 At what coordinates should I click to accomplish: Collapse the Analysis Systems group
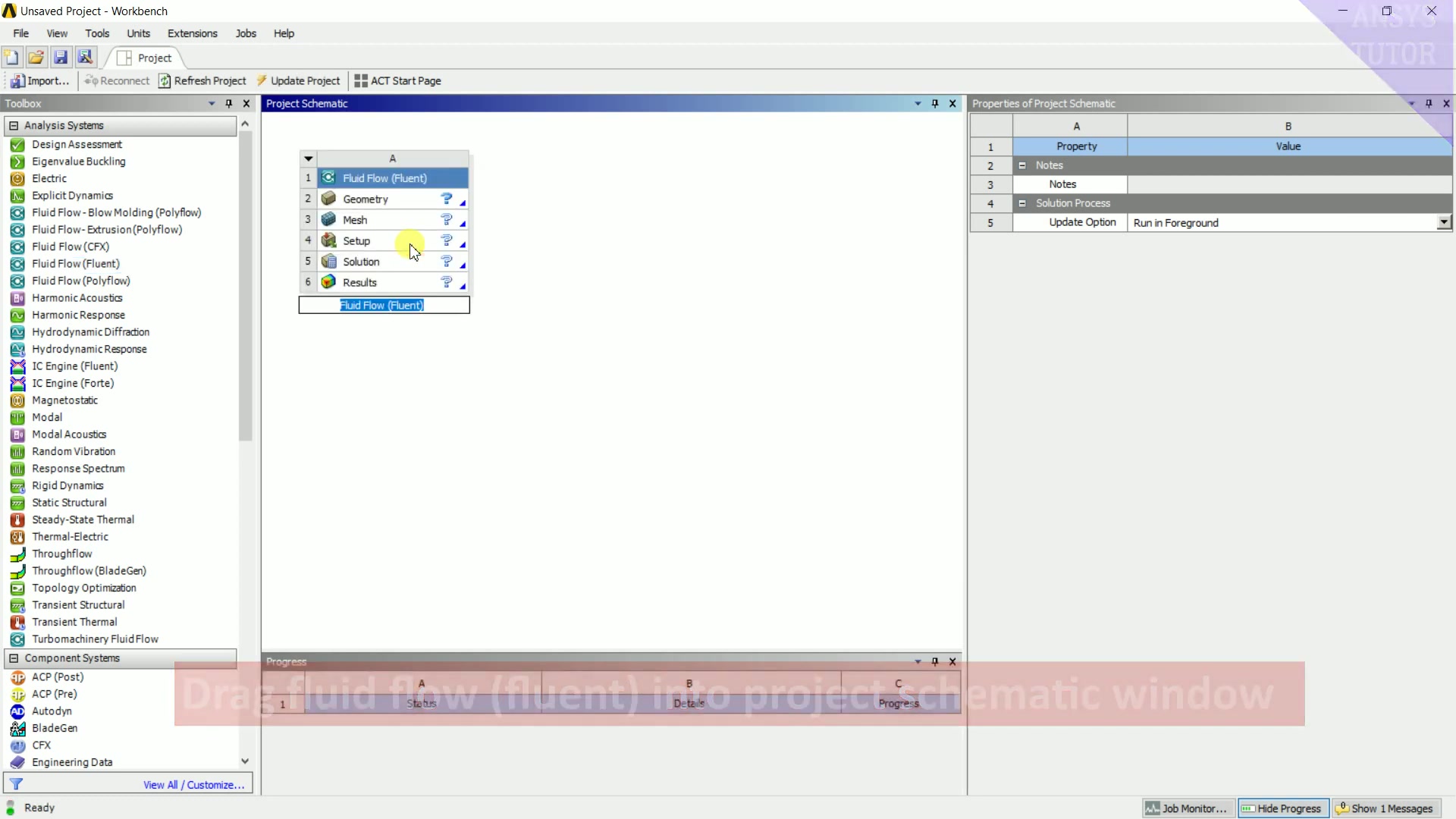tap(14, 126)
